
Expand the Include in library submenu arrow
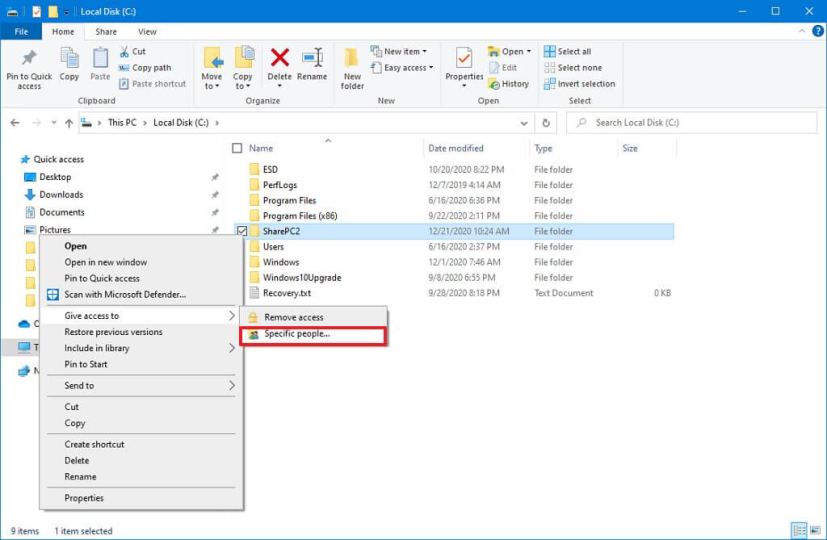[232, 348]
